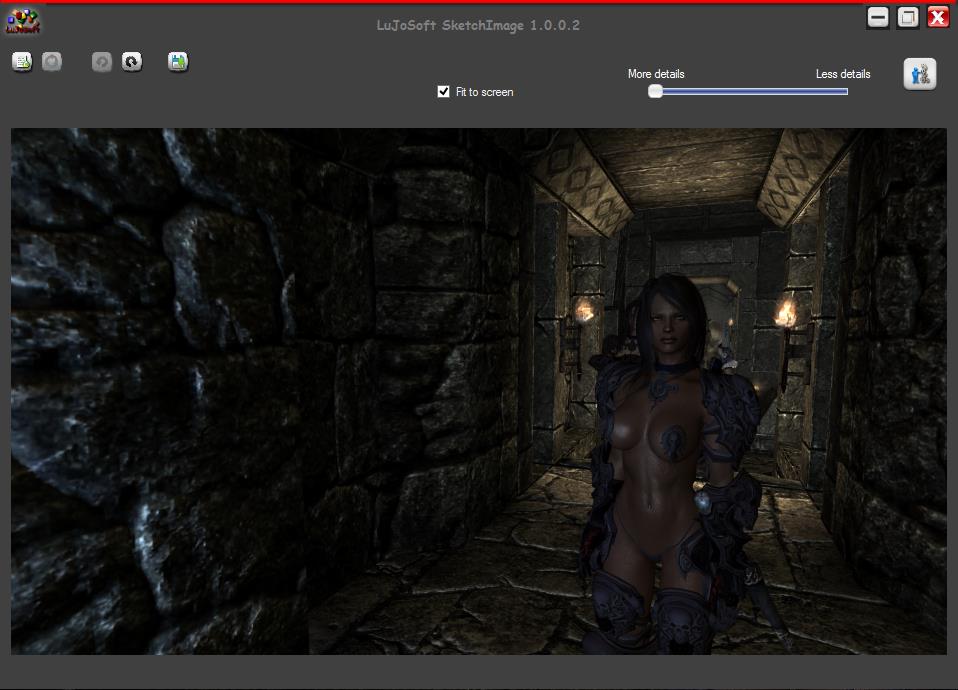Click the greyed-out undo arrow icon
Screen dimensions: 958x690
[102, 62]
